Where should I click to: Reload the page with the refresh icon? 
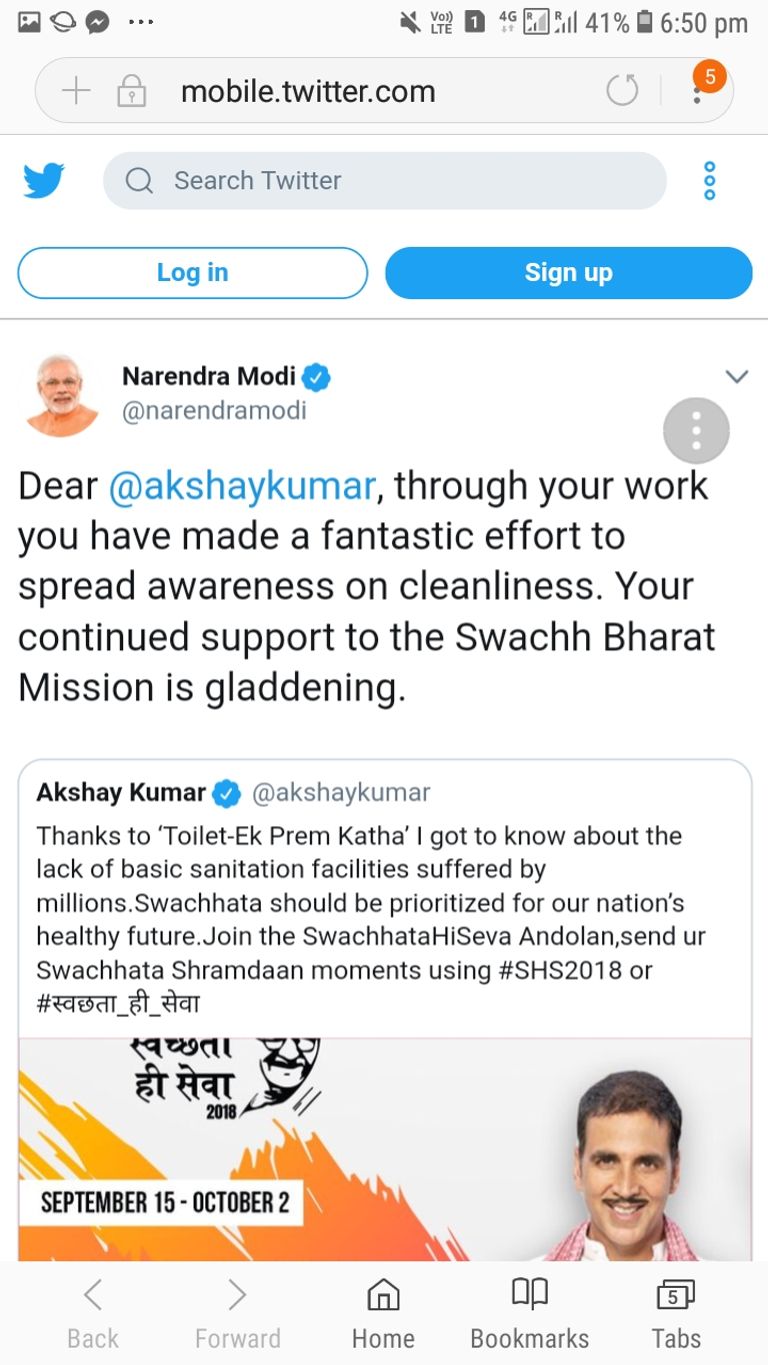622,92
